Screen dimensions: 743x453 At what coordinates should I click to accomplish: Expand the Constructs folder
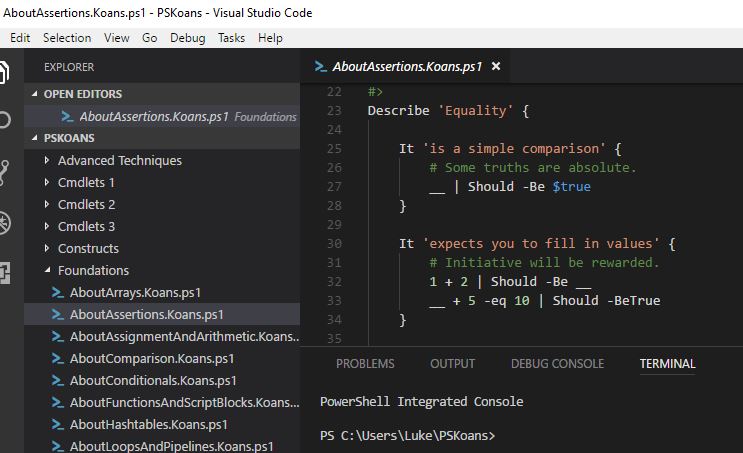[x=46, y=248]
